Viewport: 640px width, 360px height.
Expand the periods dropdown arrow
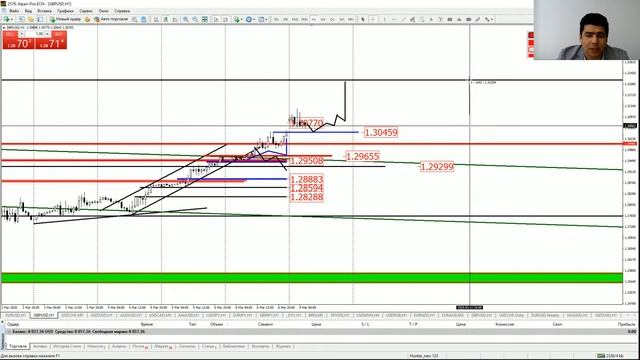254,19
